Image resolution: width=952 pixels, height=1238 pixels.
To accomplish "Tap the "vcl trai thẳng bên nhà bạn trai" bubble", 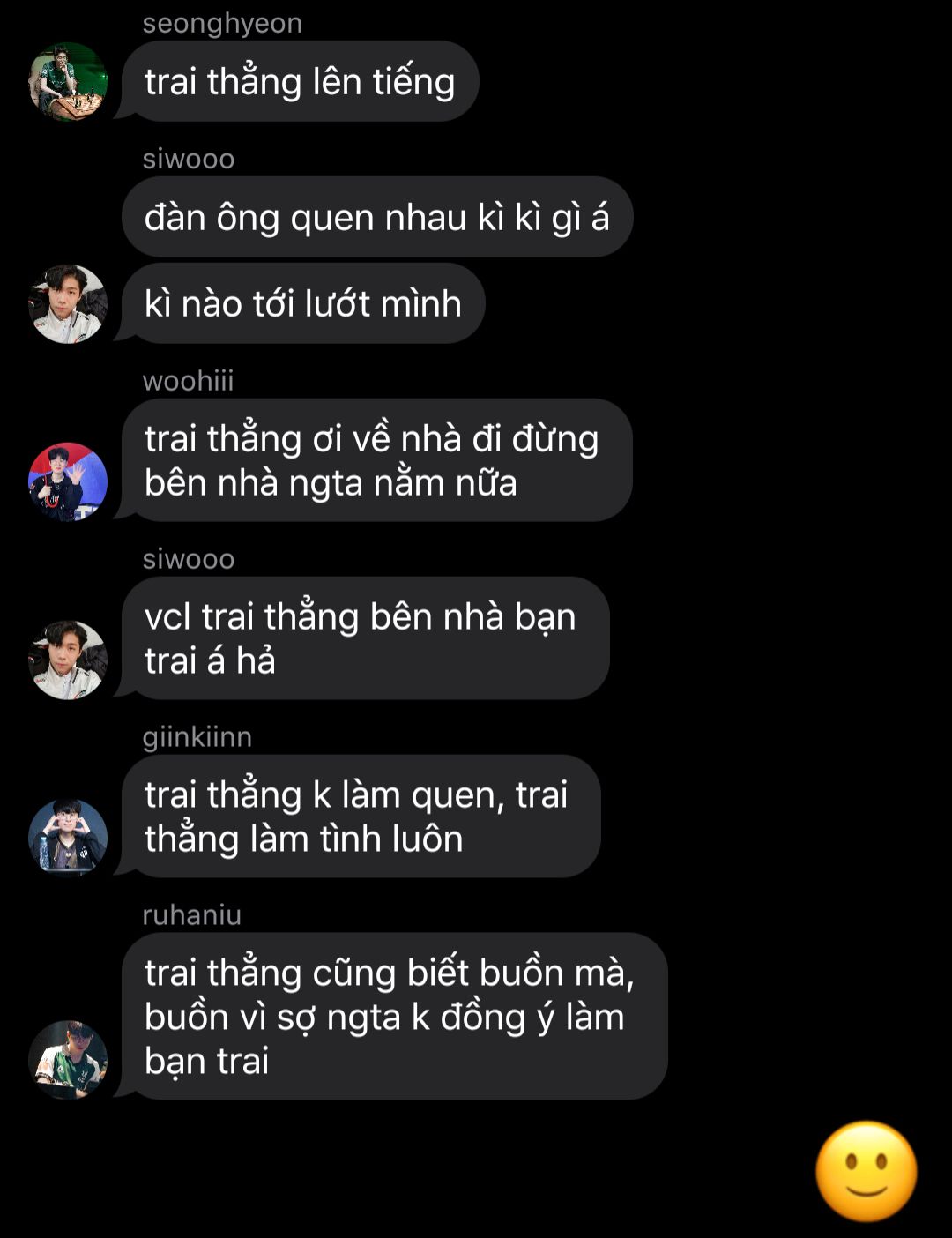I will coord(366,638).
